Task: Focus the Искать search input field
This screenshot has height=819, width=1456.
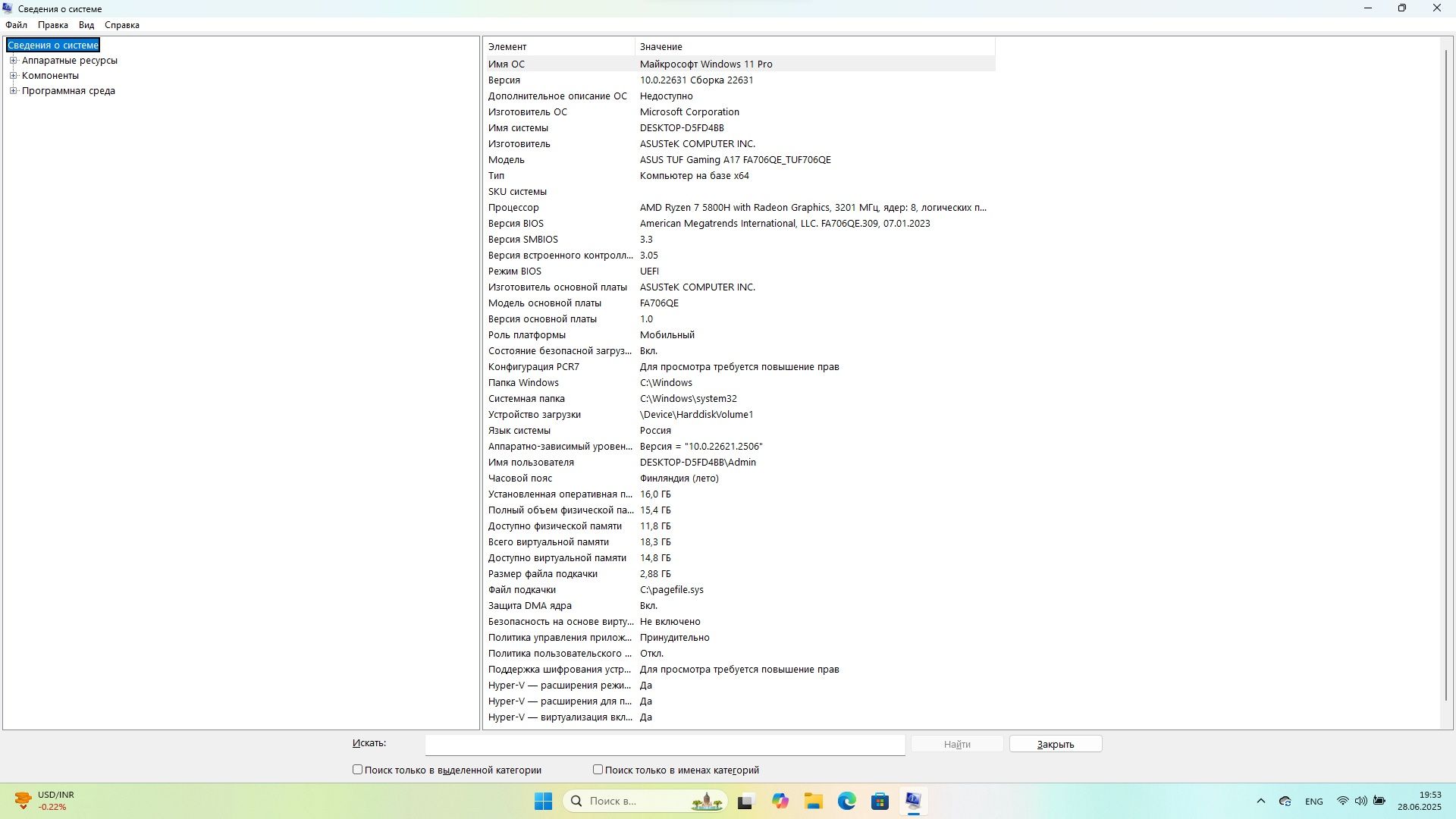Action: (x=665, y=745)
